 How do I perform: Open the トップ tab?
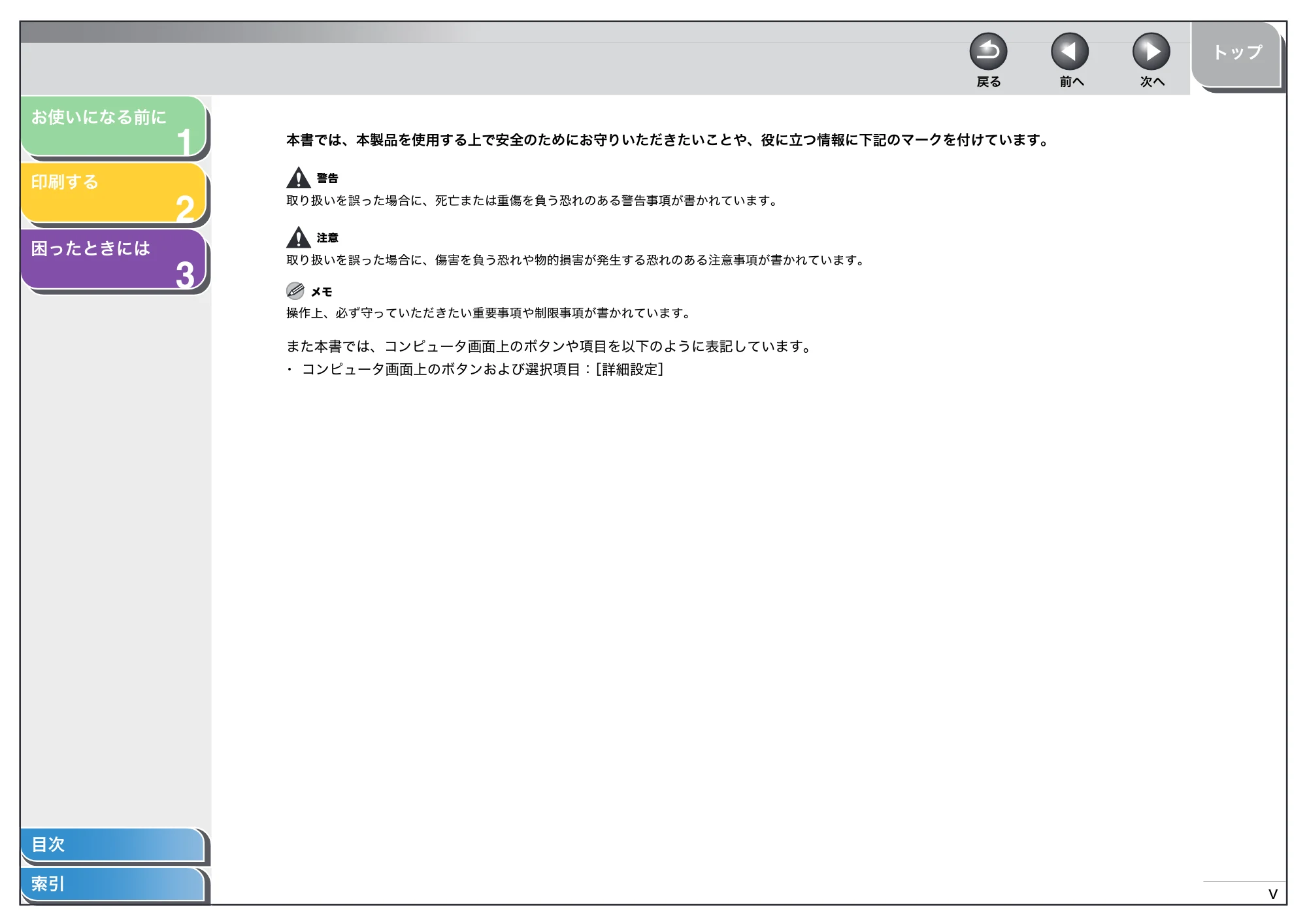tap(1236, 55)
